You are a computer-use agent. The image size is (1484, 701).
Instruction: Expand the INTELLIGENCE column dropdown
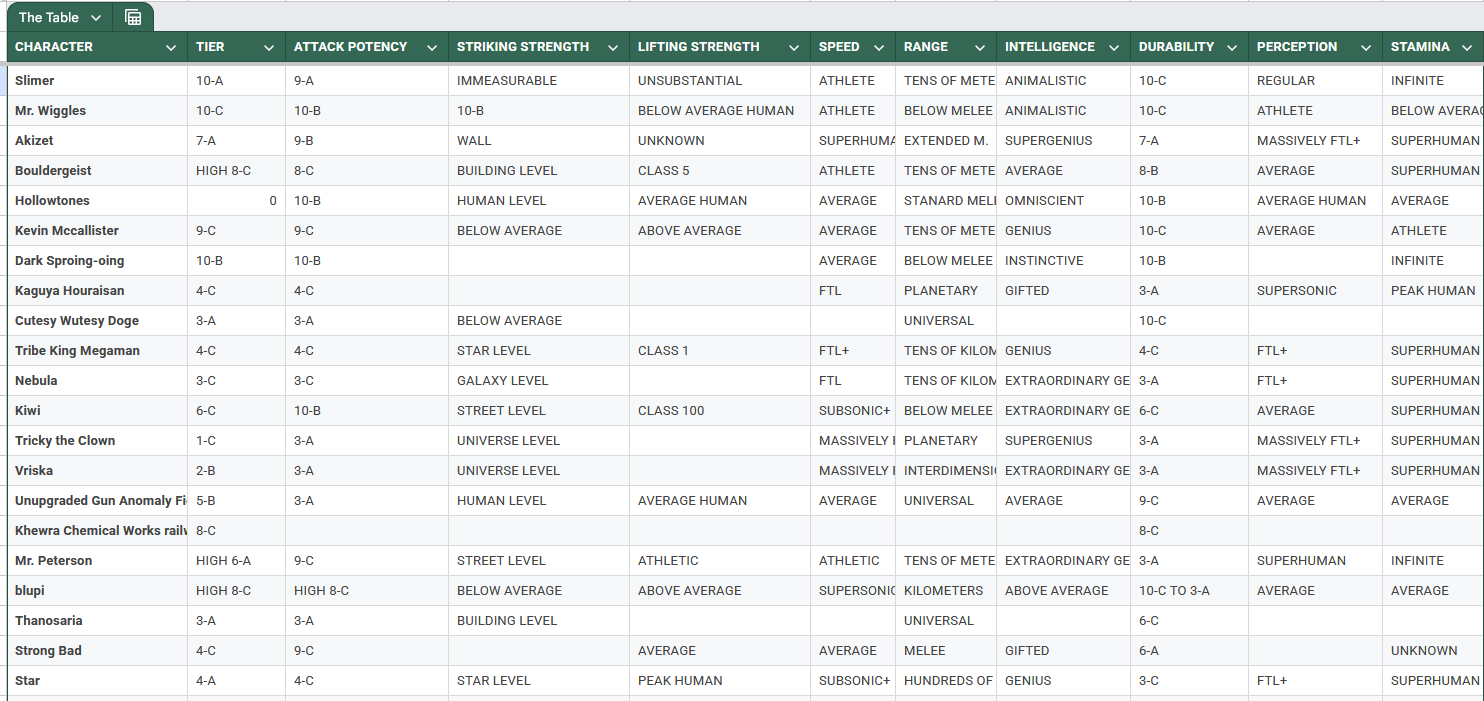[1114, 48]
